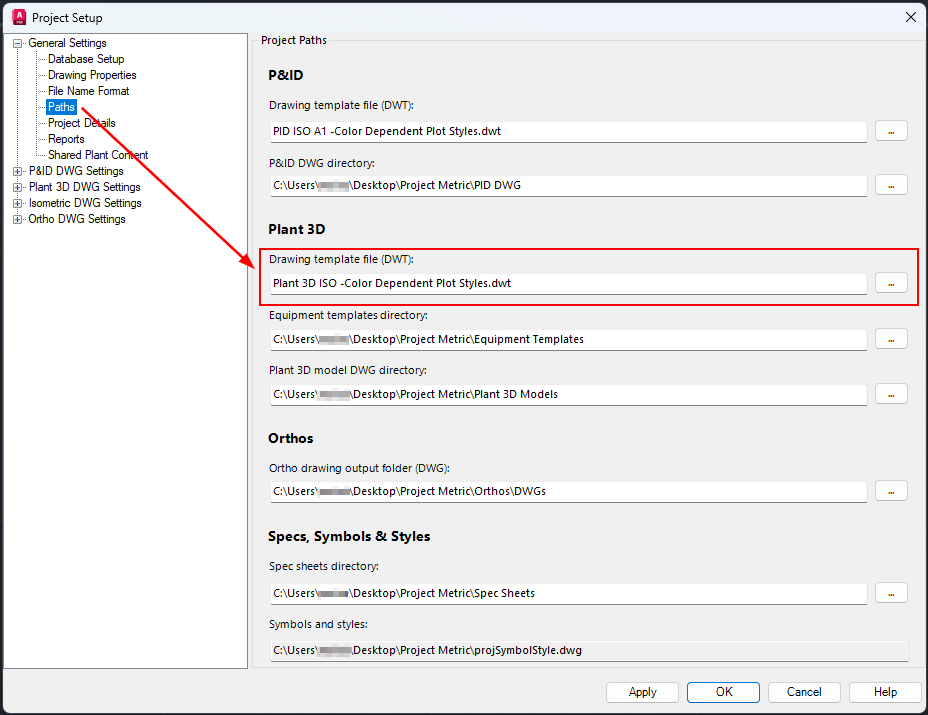Open Shared Plant Content settings
Viewport: 928px width, 715px height.
[x=98, y=155]
